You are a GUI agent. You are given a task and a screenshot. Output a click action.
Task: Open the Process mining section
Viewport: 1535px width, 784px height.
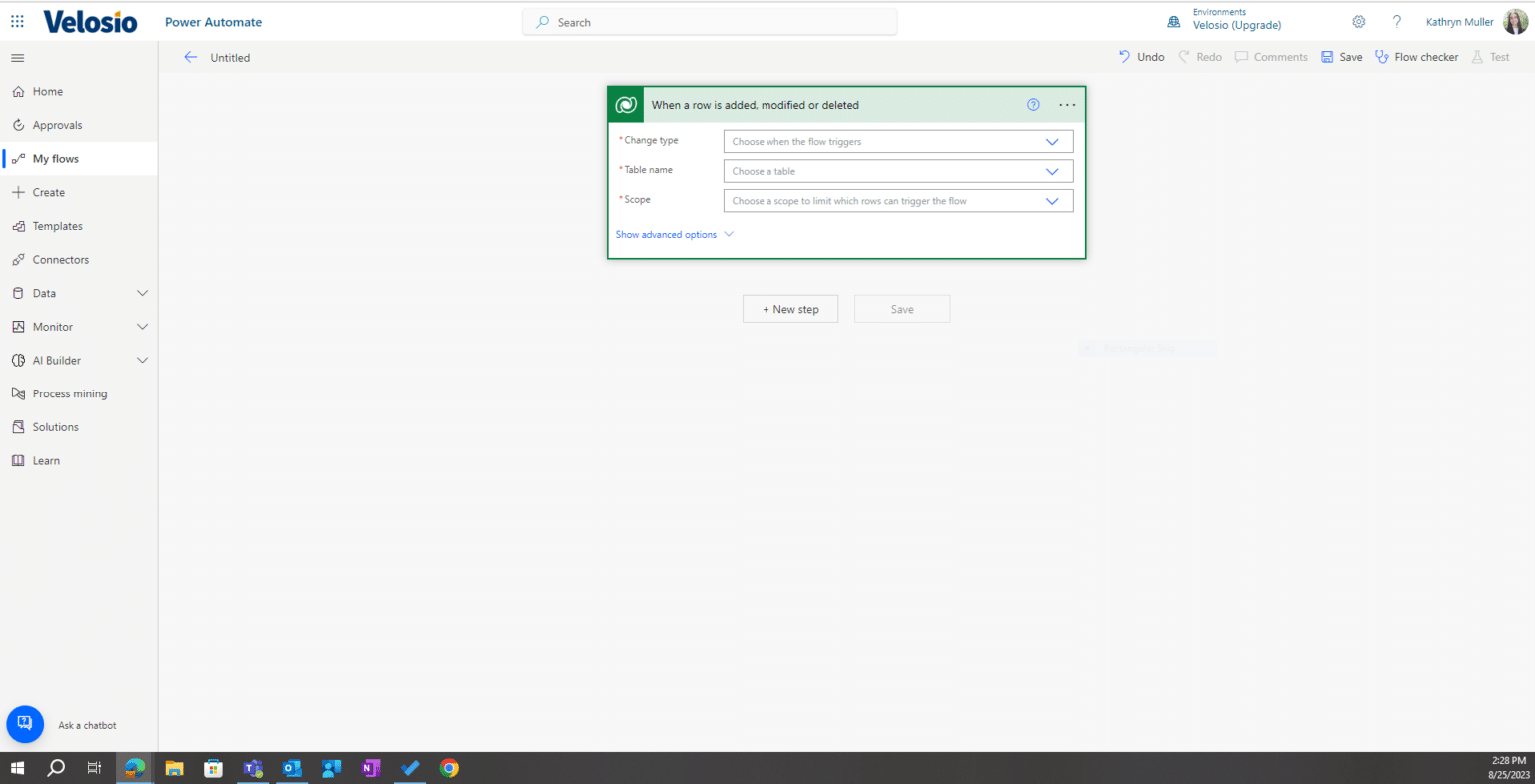click(x=70, y=392)
